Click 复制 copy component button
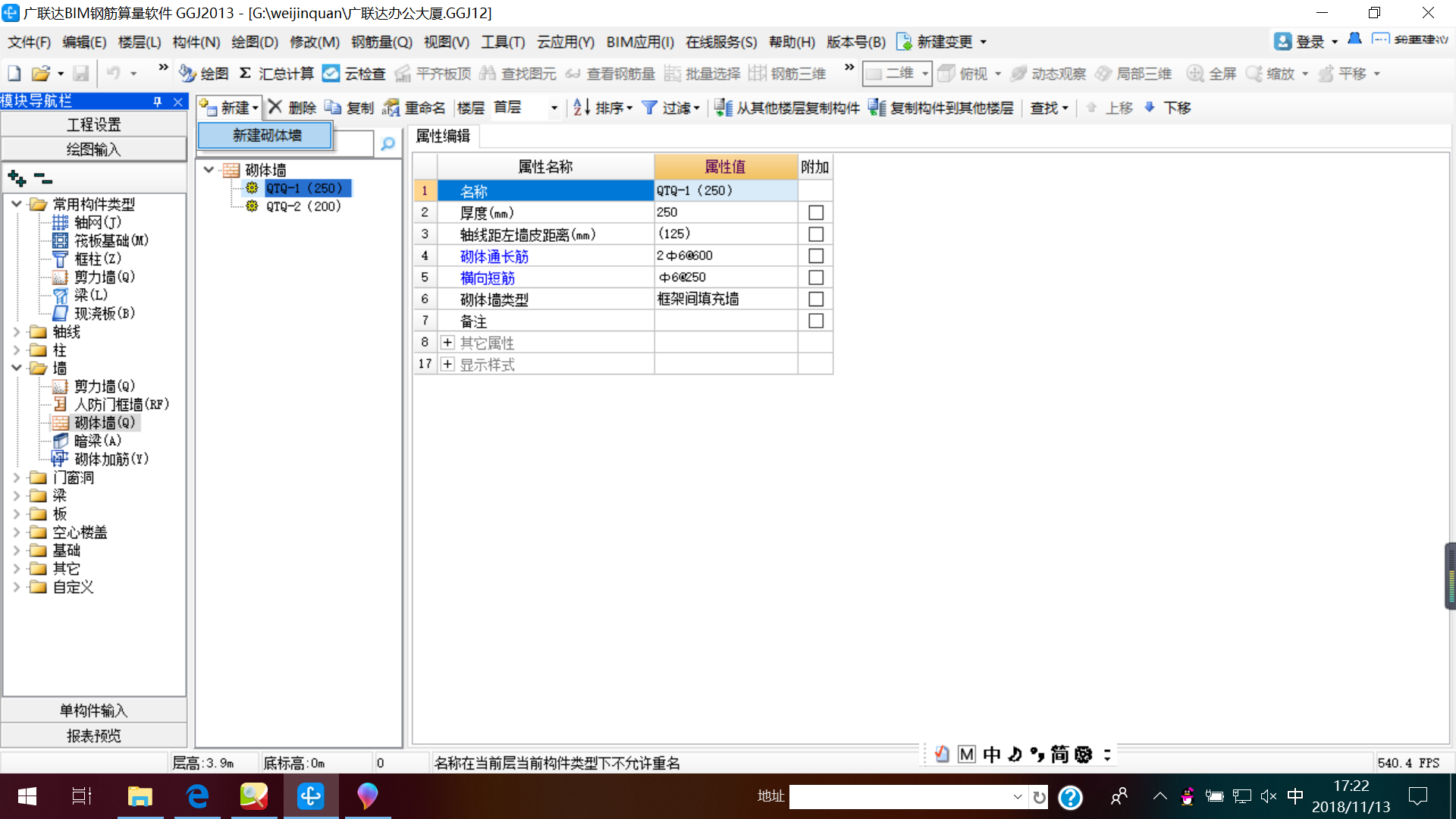 tap(350, 108)
